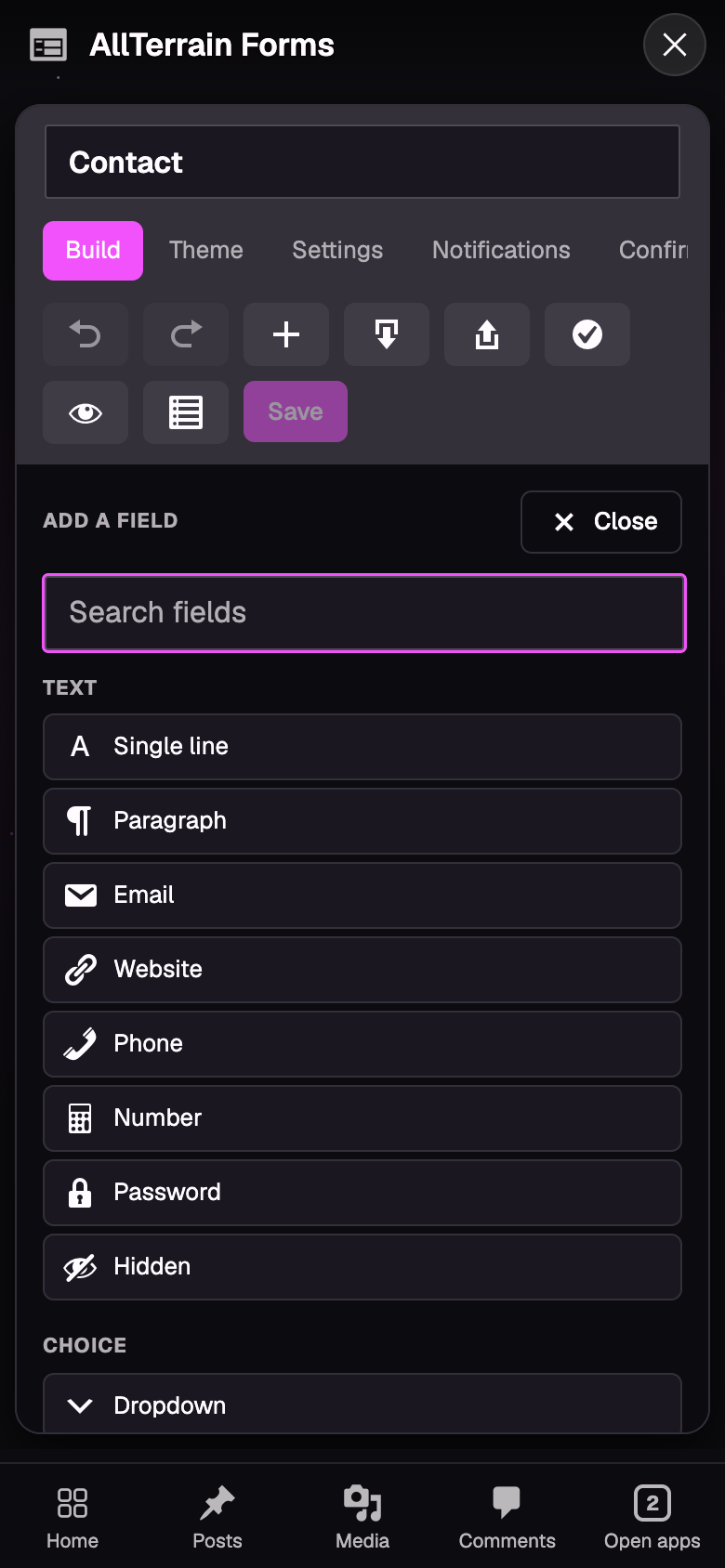725x1568 pixels.
Task: Click the export upload icon
Action: (x=487, y=334)
